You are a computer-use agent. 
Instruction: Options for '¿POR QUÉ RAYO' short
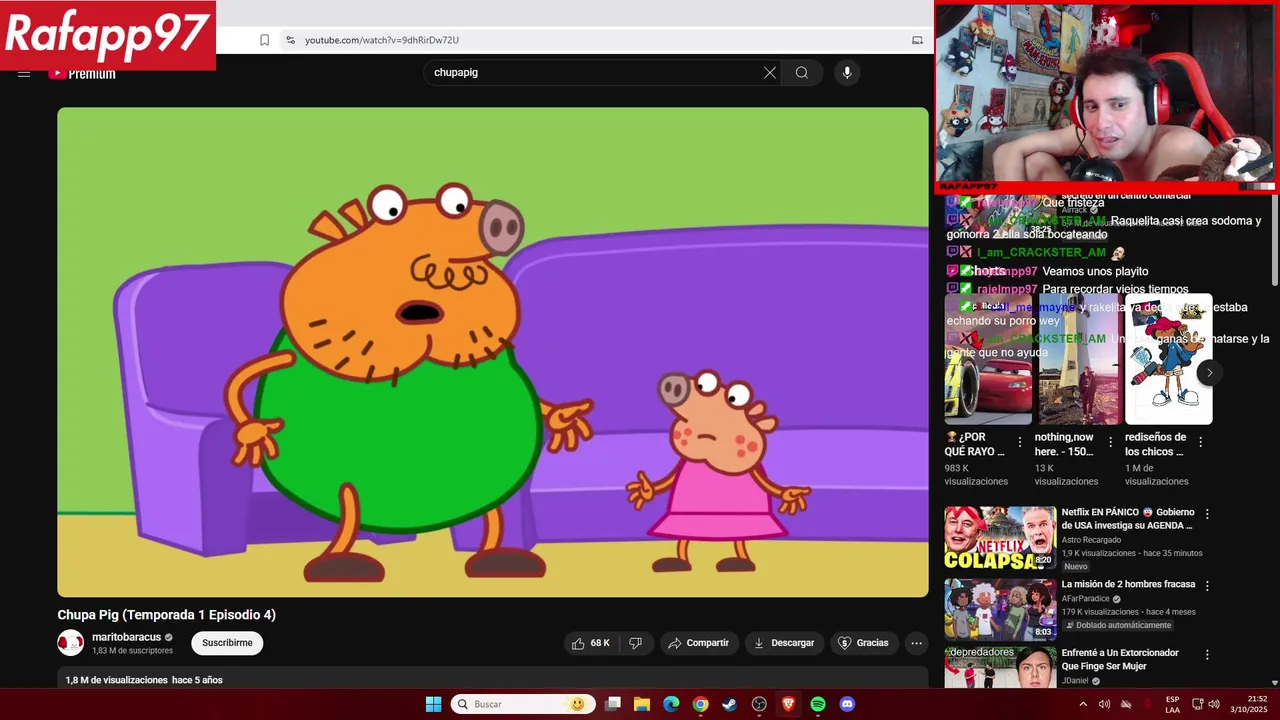pos(1020,442)
